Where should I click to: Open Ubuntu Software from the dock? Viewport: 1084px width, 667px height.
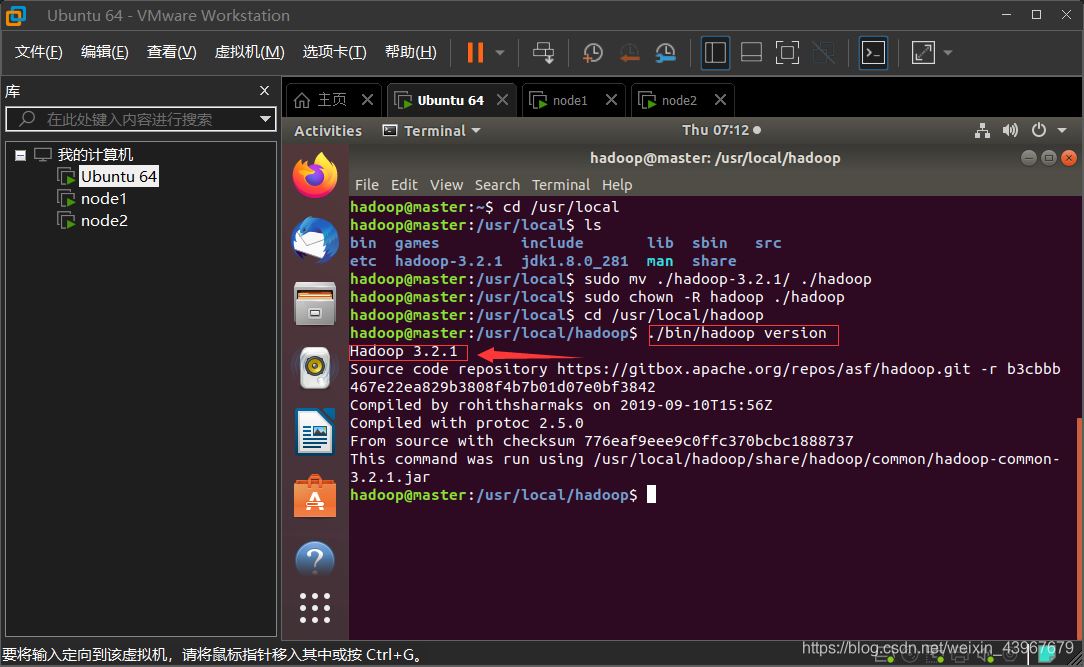click(x=315, y=496)
